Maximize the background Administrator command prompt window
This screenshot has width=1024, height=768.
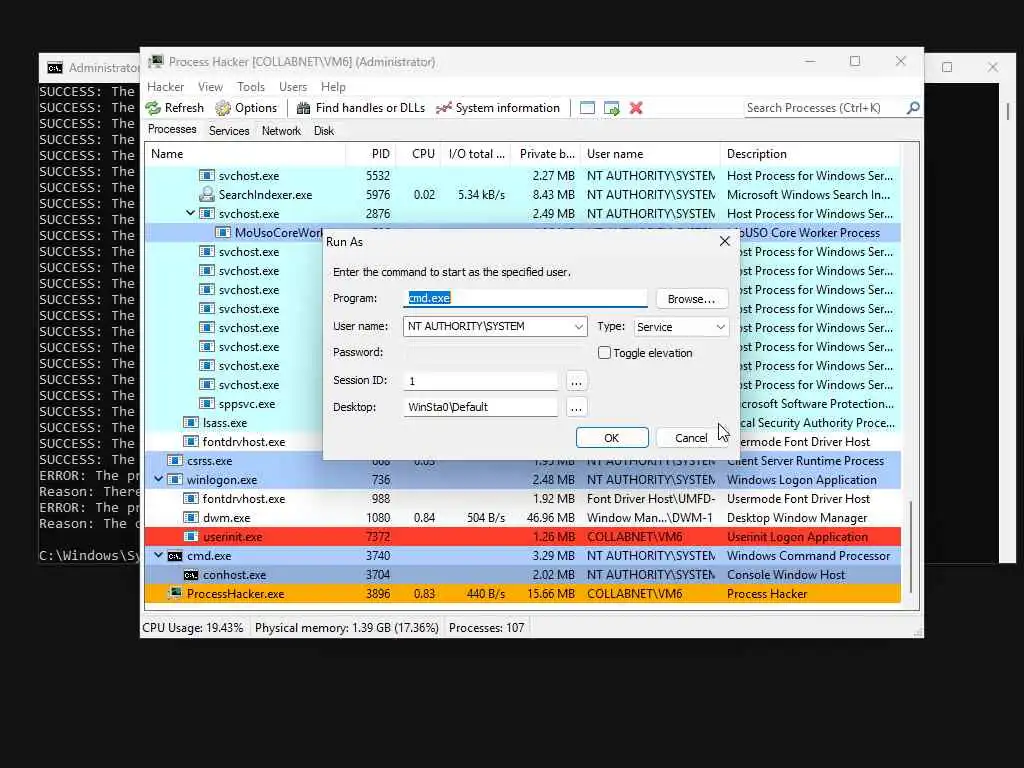pos(947,67)
